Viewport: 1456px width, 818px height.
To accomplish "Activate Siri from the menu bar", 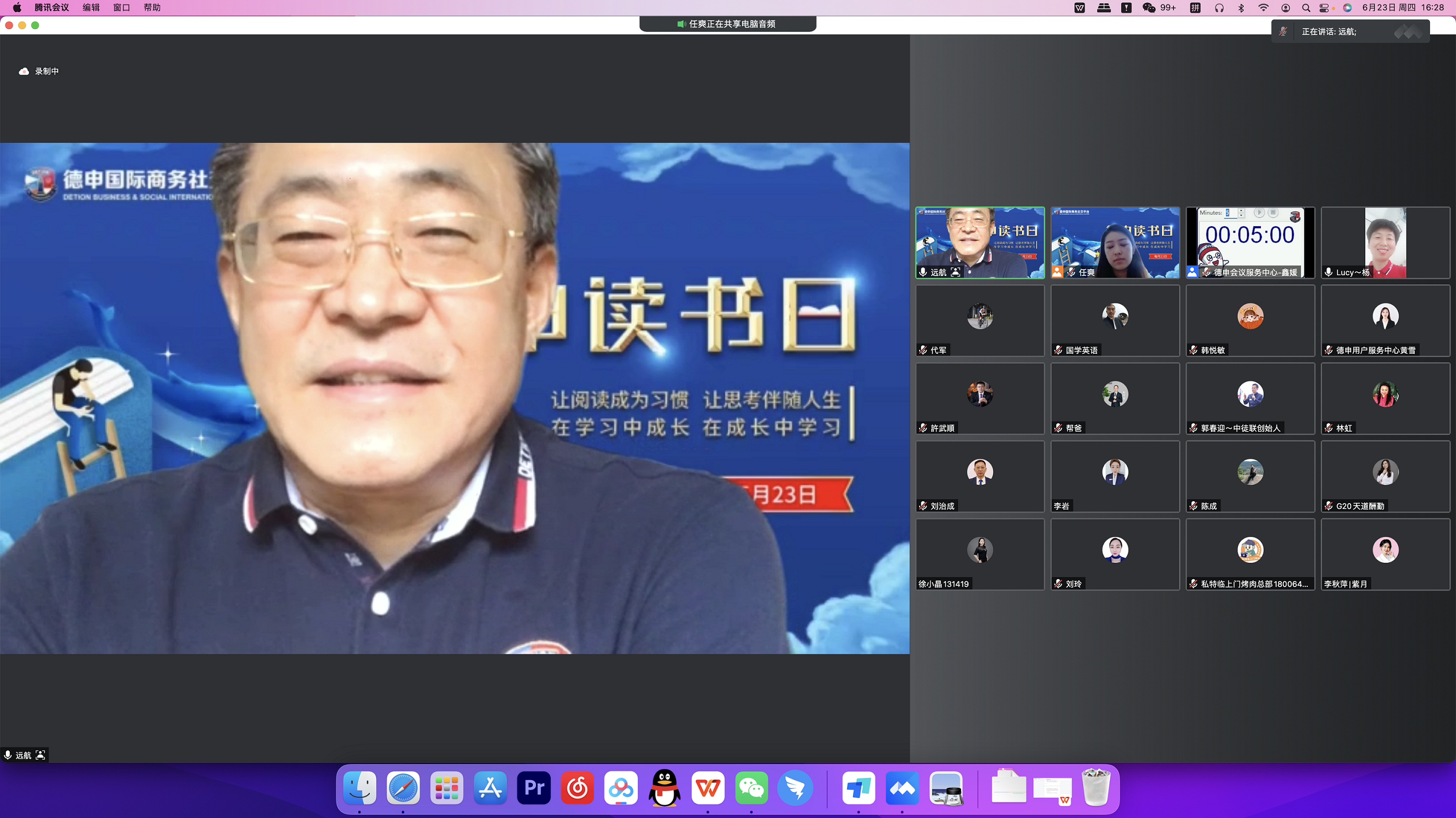I will tap(1347, 7).
